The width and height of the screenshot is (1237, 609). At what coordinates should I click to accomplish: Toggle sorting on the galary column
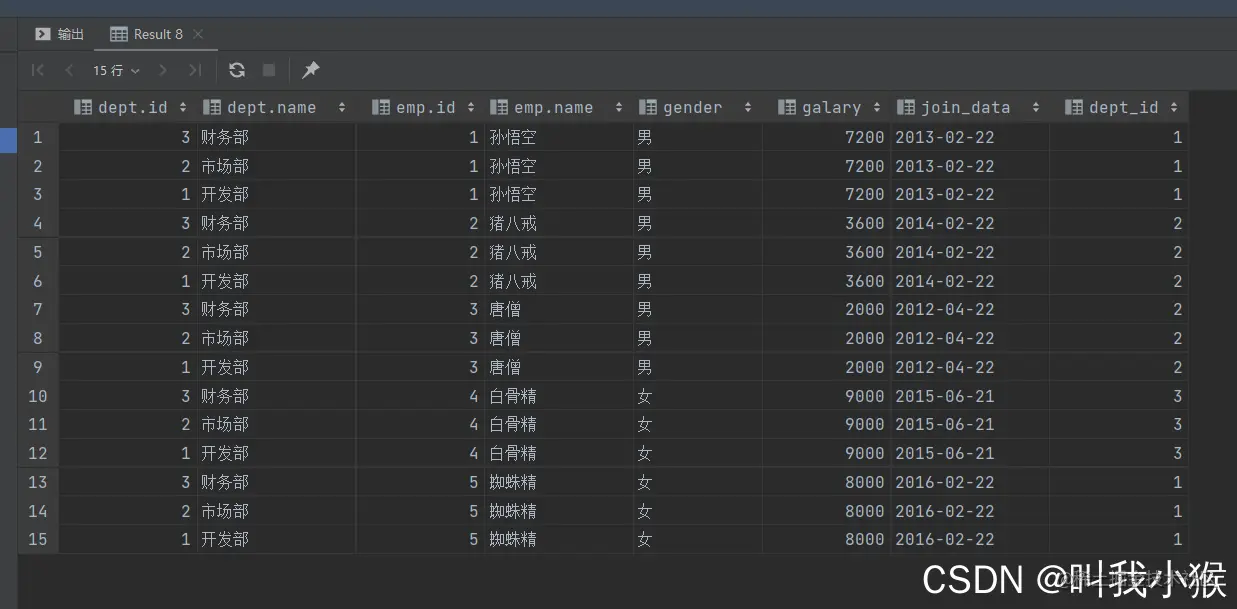[x=878, y=107]
